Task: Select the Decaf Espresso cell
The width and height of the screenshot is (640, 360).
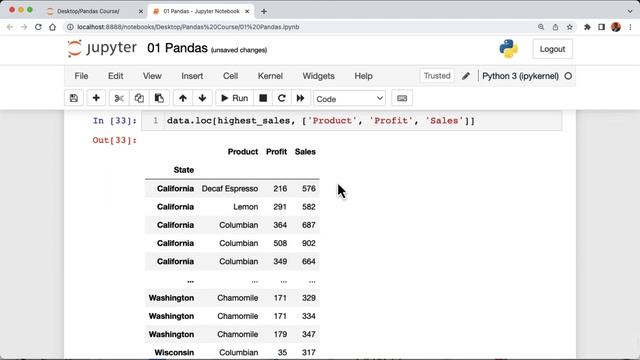Action: (230, 189)
